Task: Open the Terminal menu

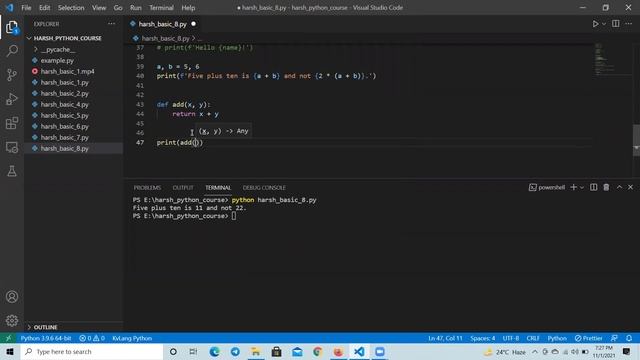Action: [x=161, y=8]
